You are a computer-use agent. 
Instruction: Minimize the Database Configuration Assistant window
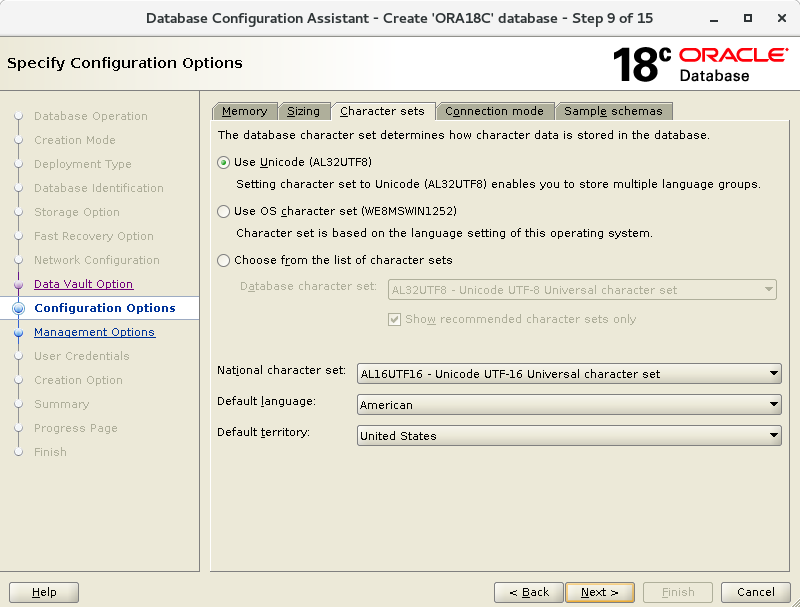pyautogui.click(x=714, y=19)
